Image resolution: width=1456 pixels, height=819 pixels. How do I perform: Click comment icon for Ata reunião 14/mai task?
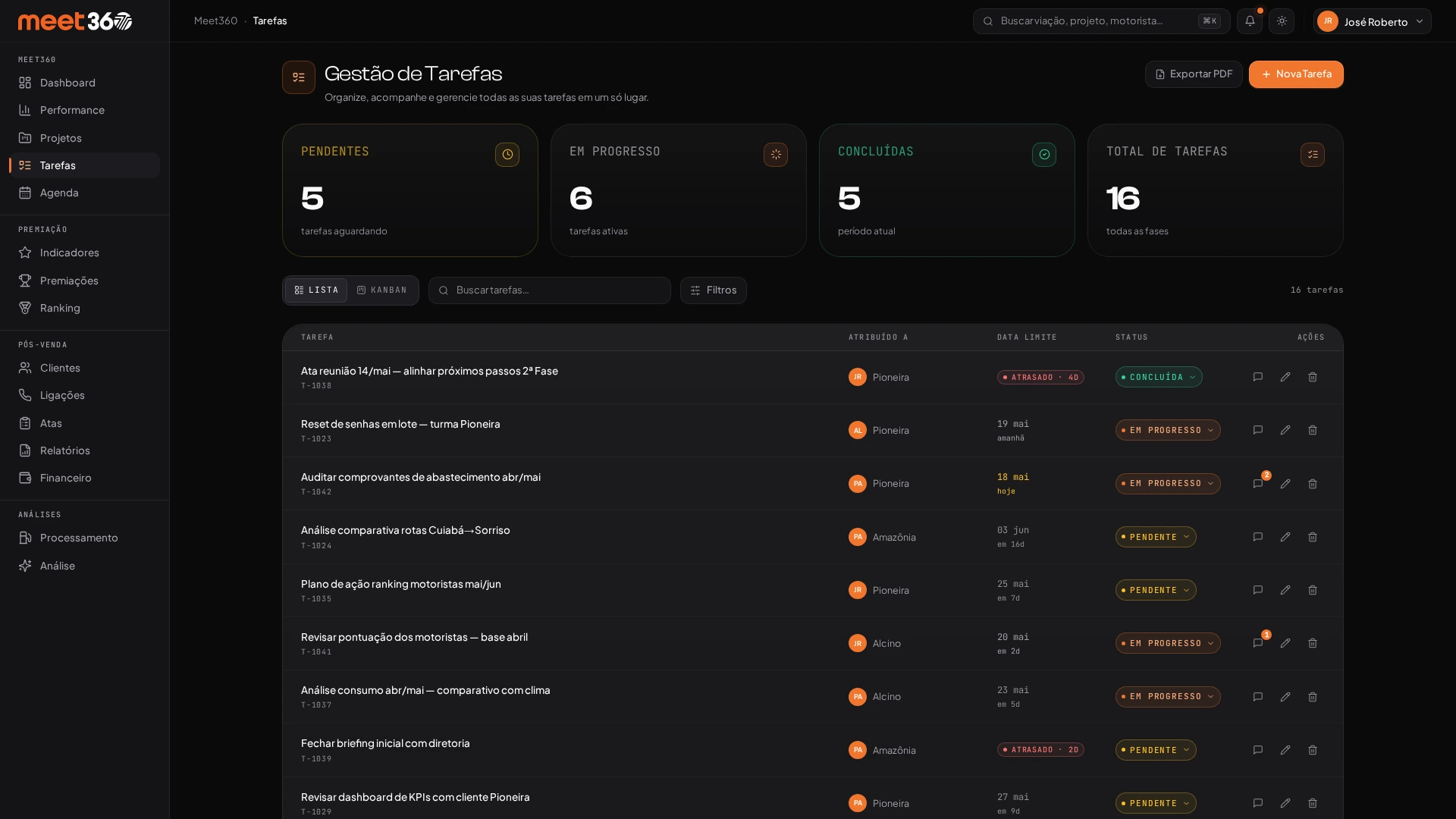tap(1258, 377)
